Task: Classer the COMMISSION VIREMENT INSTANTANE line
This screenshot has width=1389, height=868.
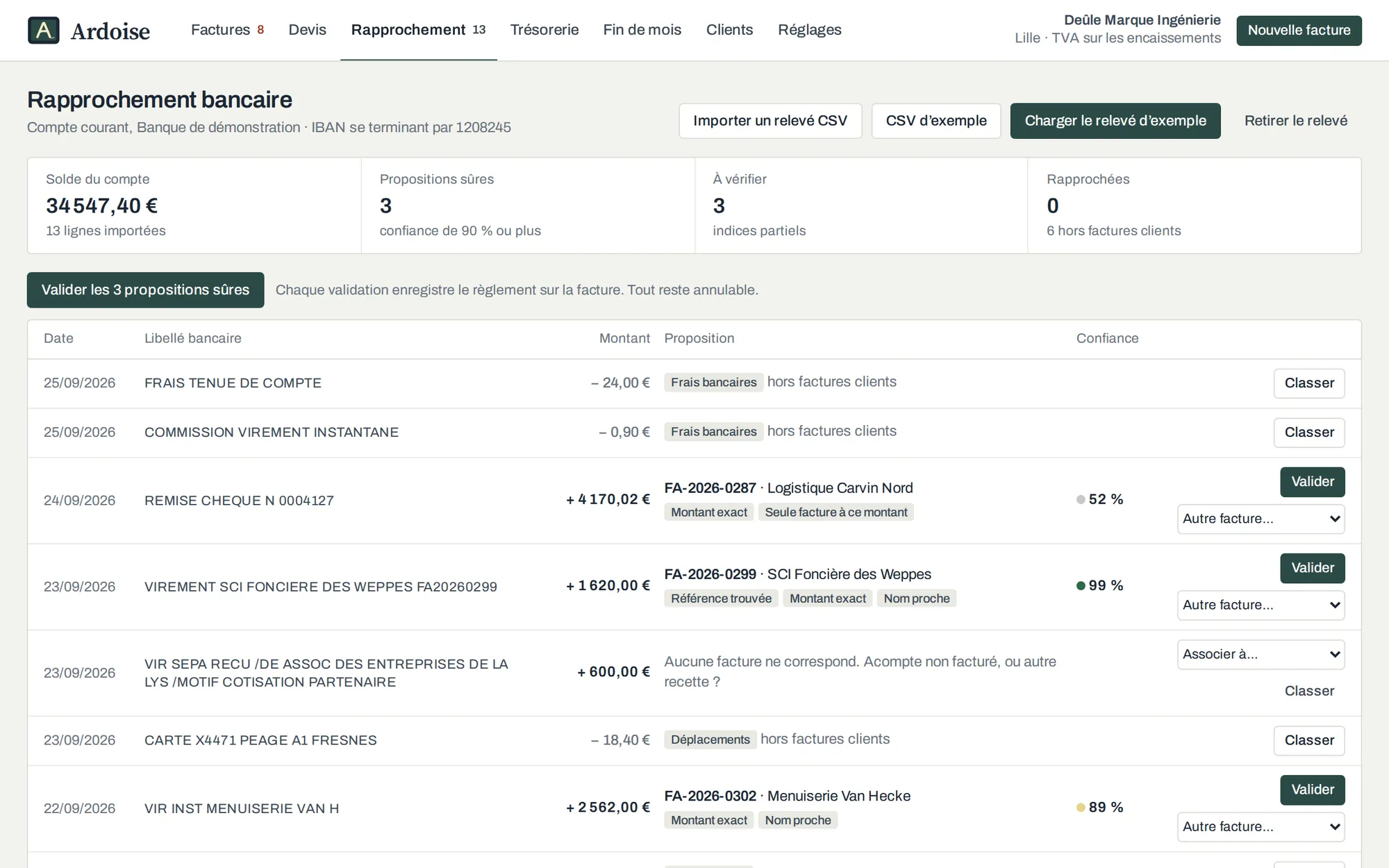Action: pos(1309,433)
